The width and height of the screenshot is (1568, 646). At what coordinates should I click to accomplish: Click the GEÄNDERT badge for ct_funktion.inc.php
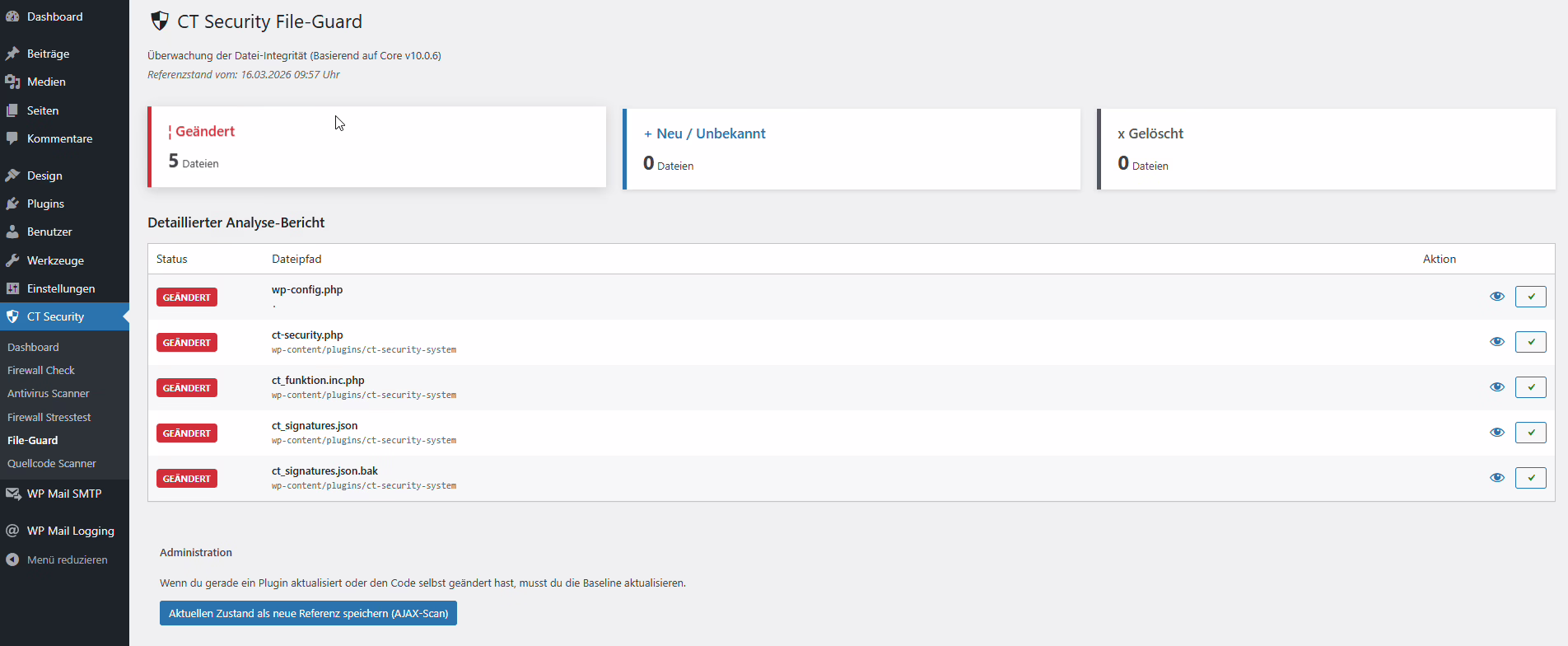point(187,388)
